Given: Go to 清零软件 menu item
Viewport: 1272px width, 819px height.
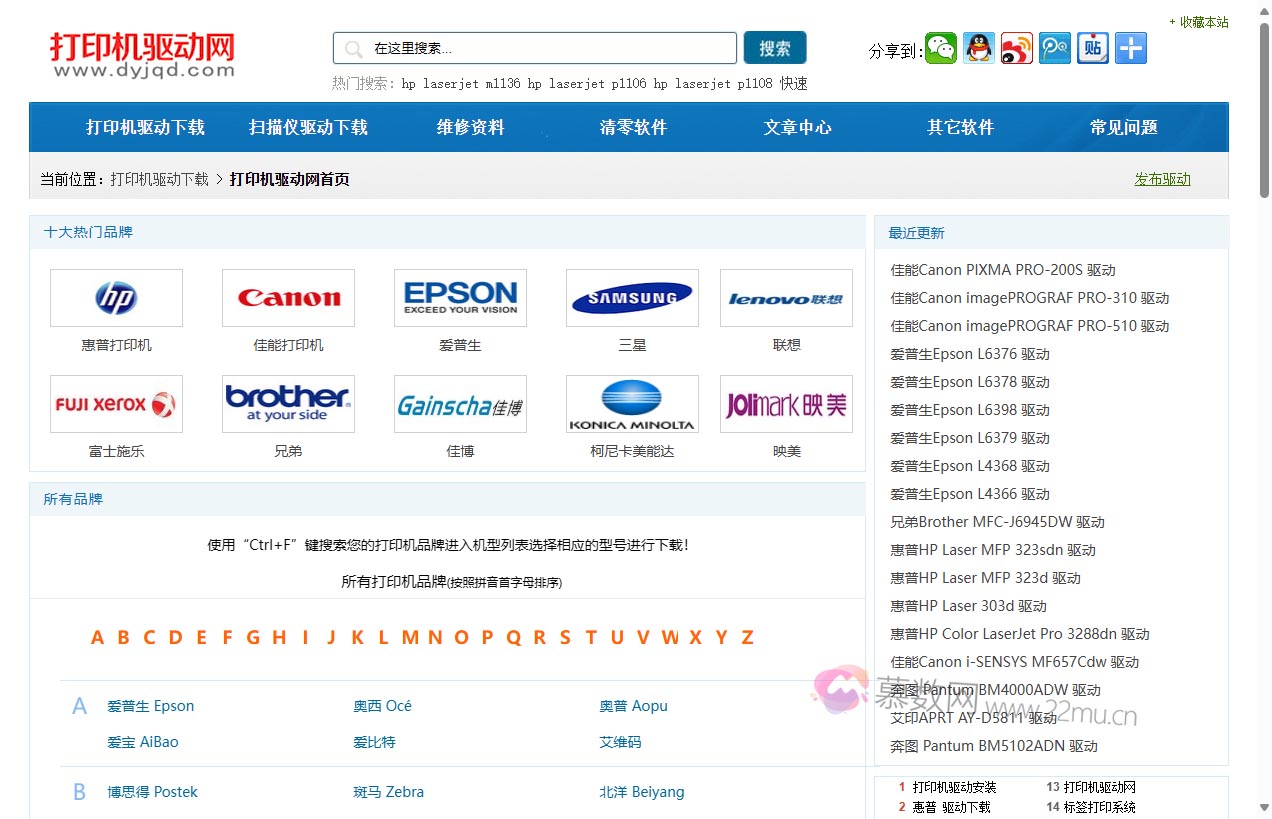Looking at the screenshot, I should coord(633,127).
